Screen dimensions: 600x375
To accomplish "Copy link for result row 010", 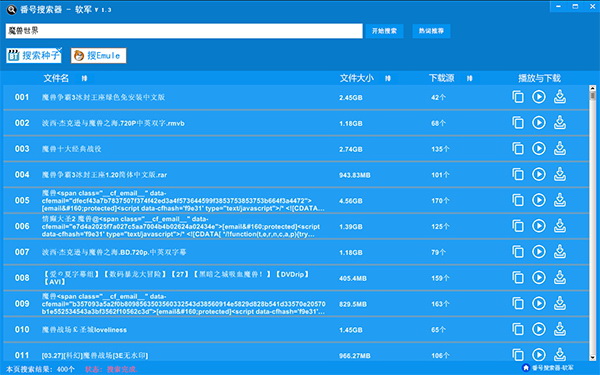I will (x=518, y=329).
